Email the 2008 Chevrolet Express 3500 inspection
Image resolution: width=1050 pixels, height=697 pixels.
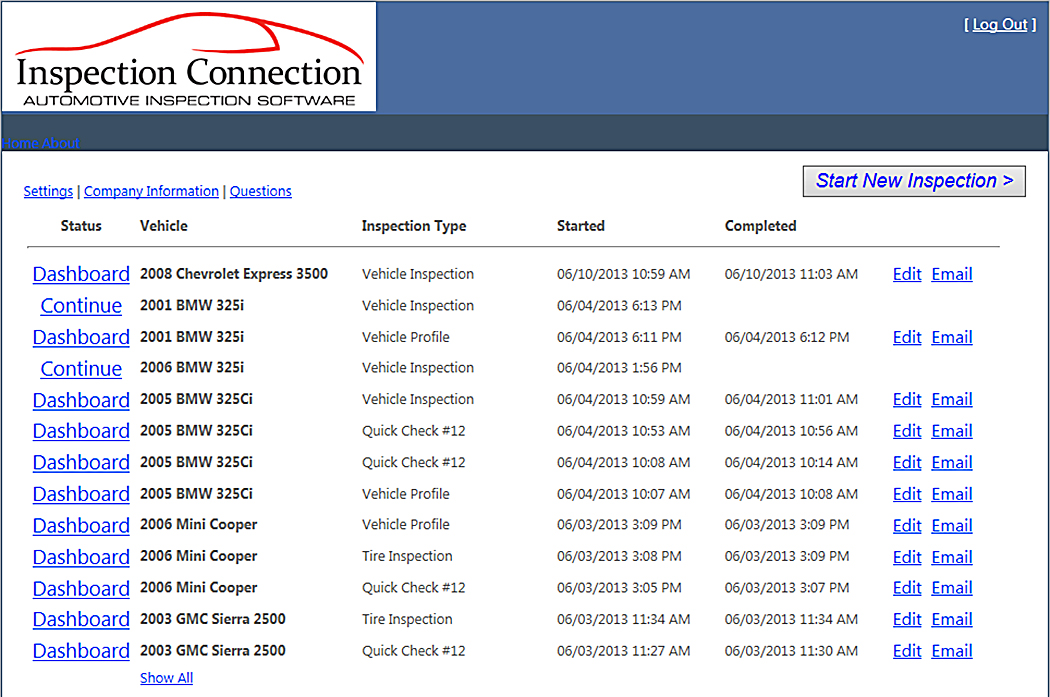[x=952, y=275]
